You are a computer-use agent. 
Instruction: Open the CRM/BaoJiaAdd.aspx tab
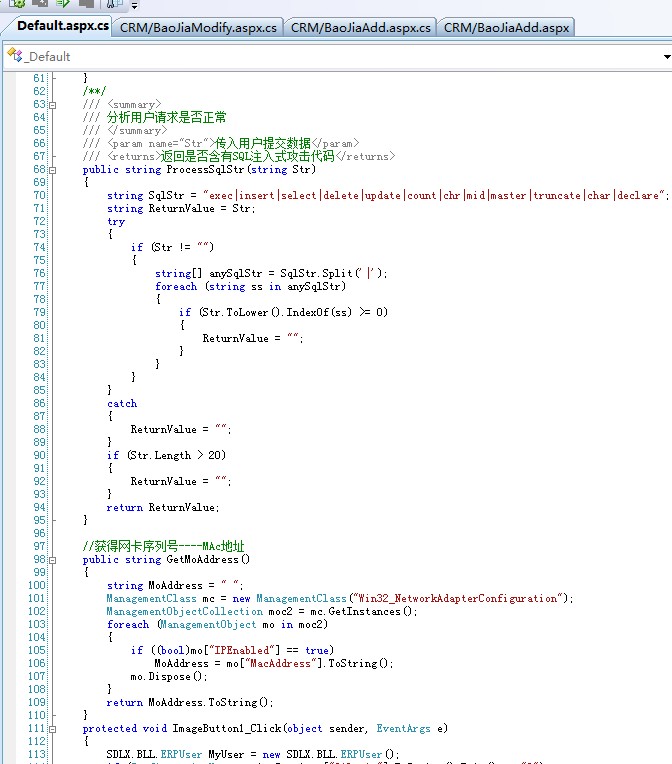506,27
